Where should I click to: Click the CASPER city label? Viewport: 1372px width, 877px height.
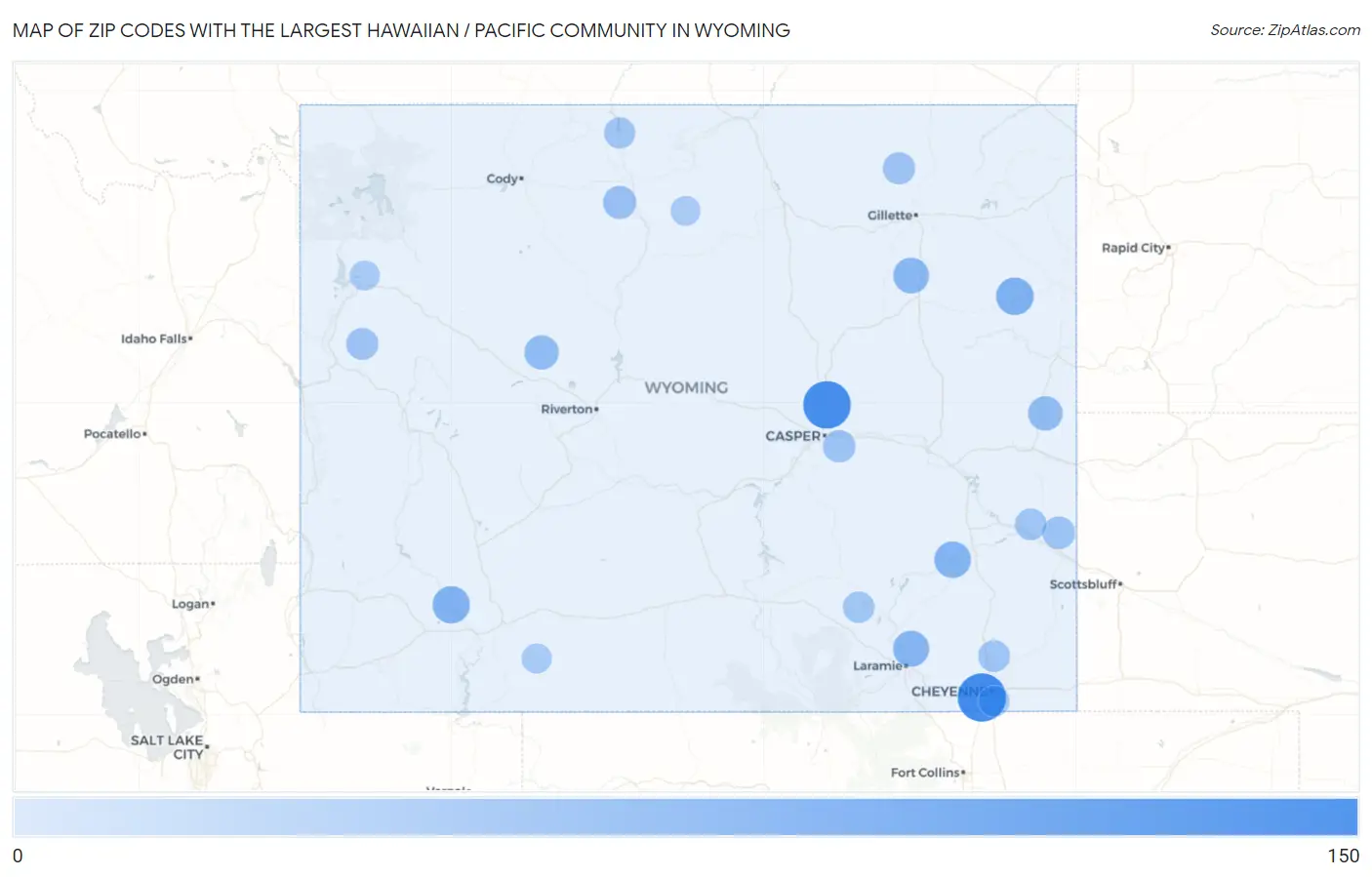795,436
